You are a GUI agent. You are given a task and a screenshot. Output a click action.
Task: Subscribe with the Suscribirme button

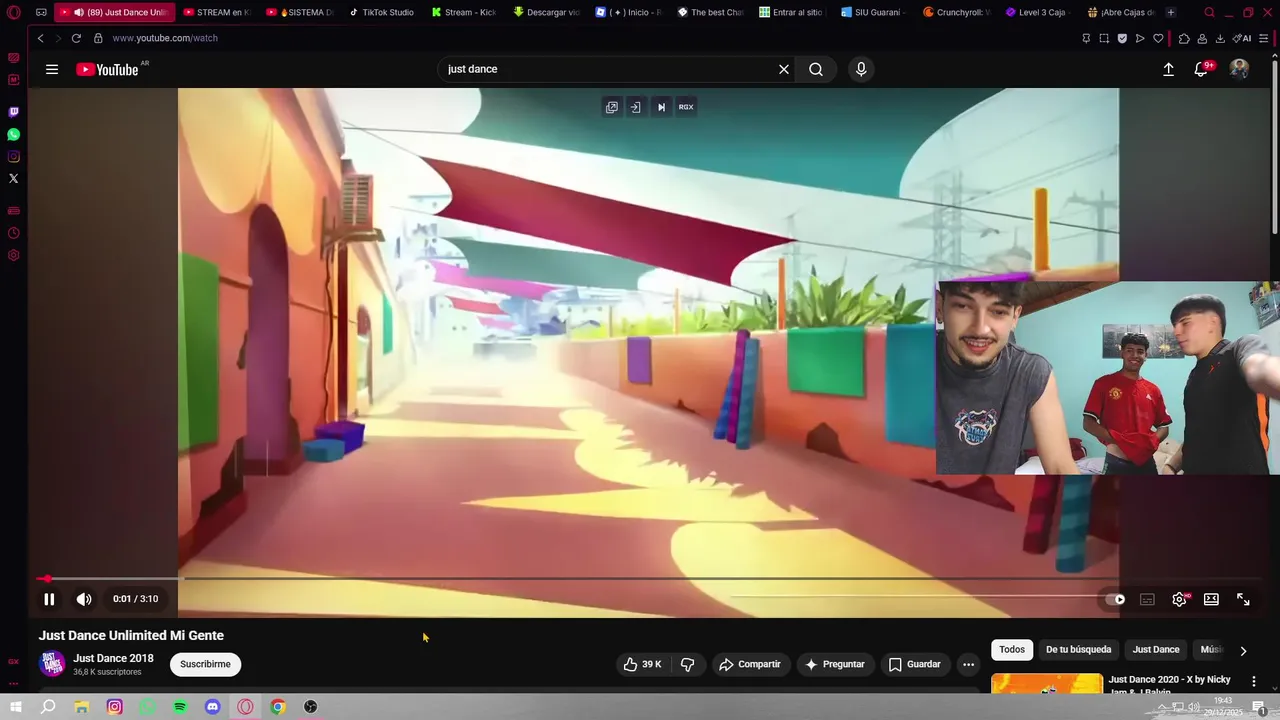point(205,664)
